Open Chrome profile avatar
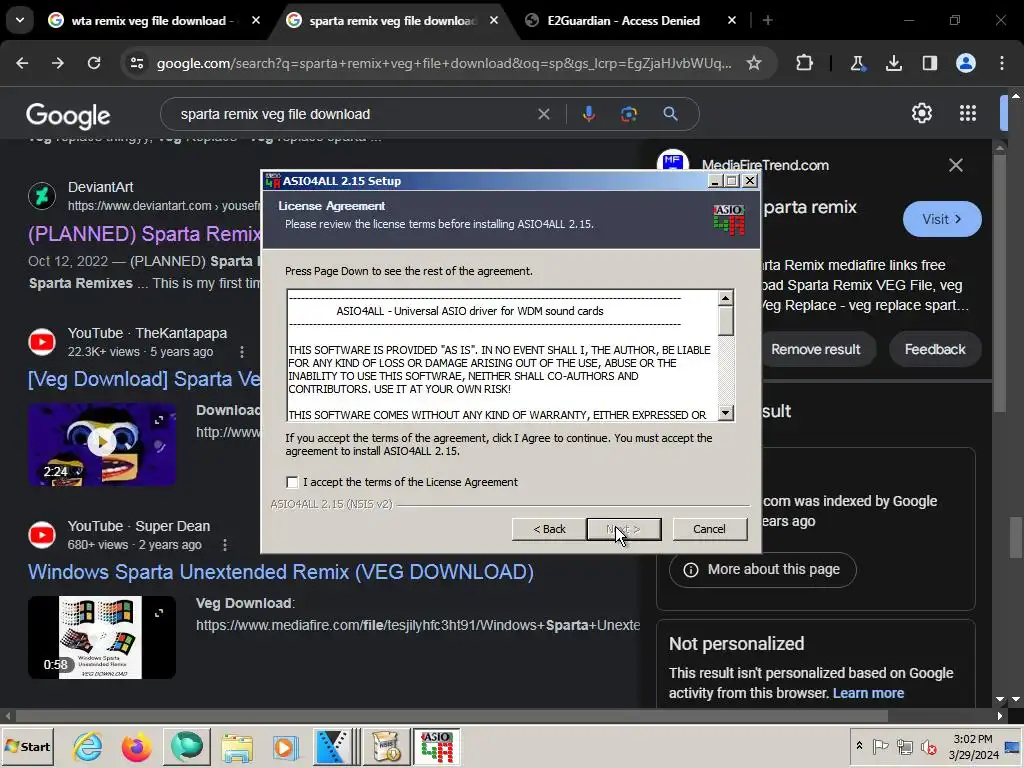This screenshot has width=1024, height=768. 966,63
